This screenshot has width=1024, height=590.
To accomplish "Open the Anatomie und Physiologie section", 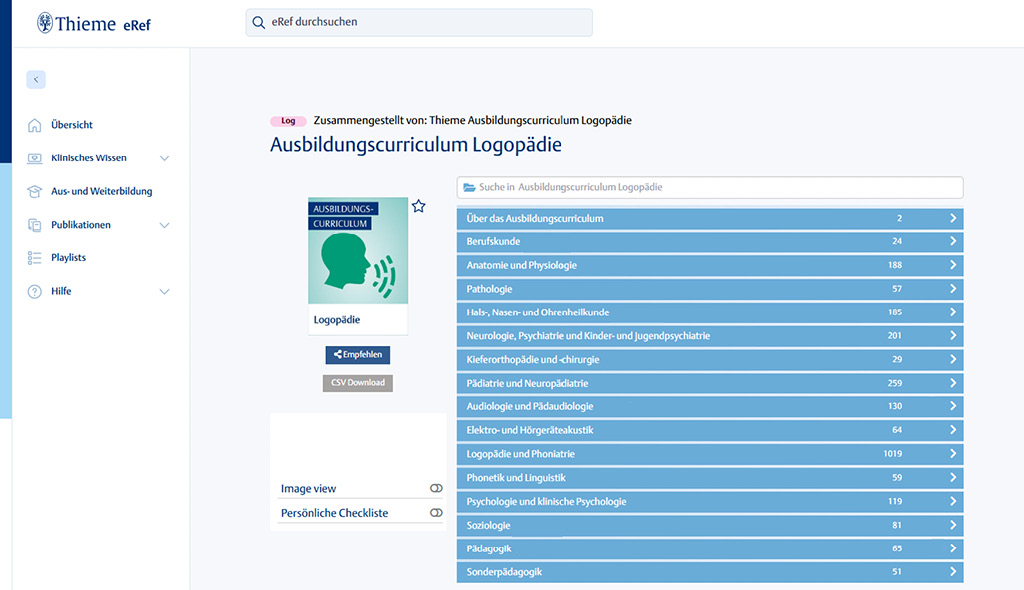I will pyautogui.click(x=710, y=265).
